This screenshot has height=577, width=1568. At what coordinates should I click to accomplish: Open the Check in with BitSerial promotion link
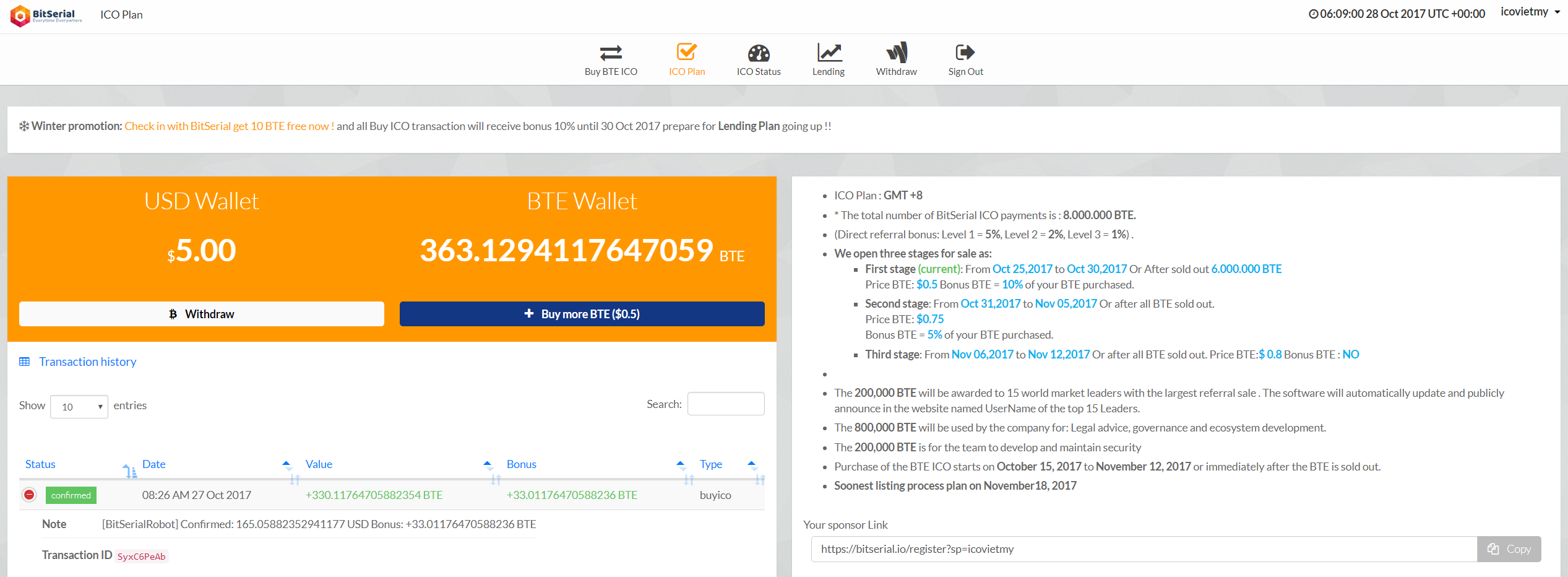[x=230, y=126]
